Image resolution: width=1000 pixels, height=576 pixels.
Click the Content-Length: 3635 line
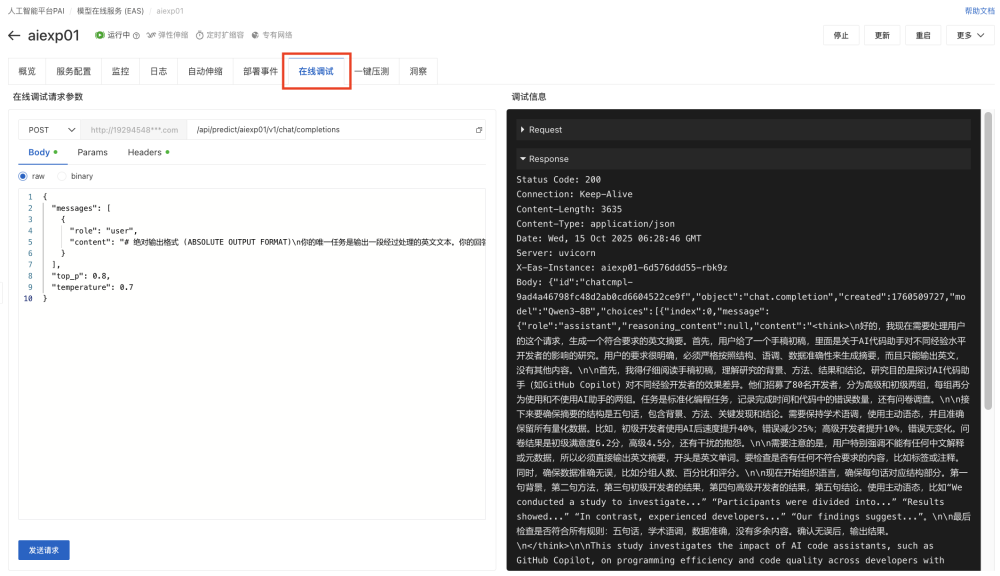569,209
